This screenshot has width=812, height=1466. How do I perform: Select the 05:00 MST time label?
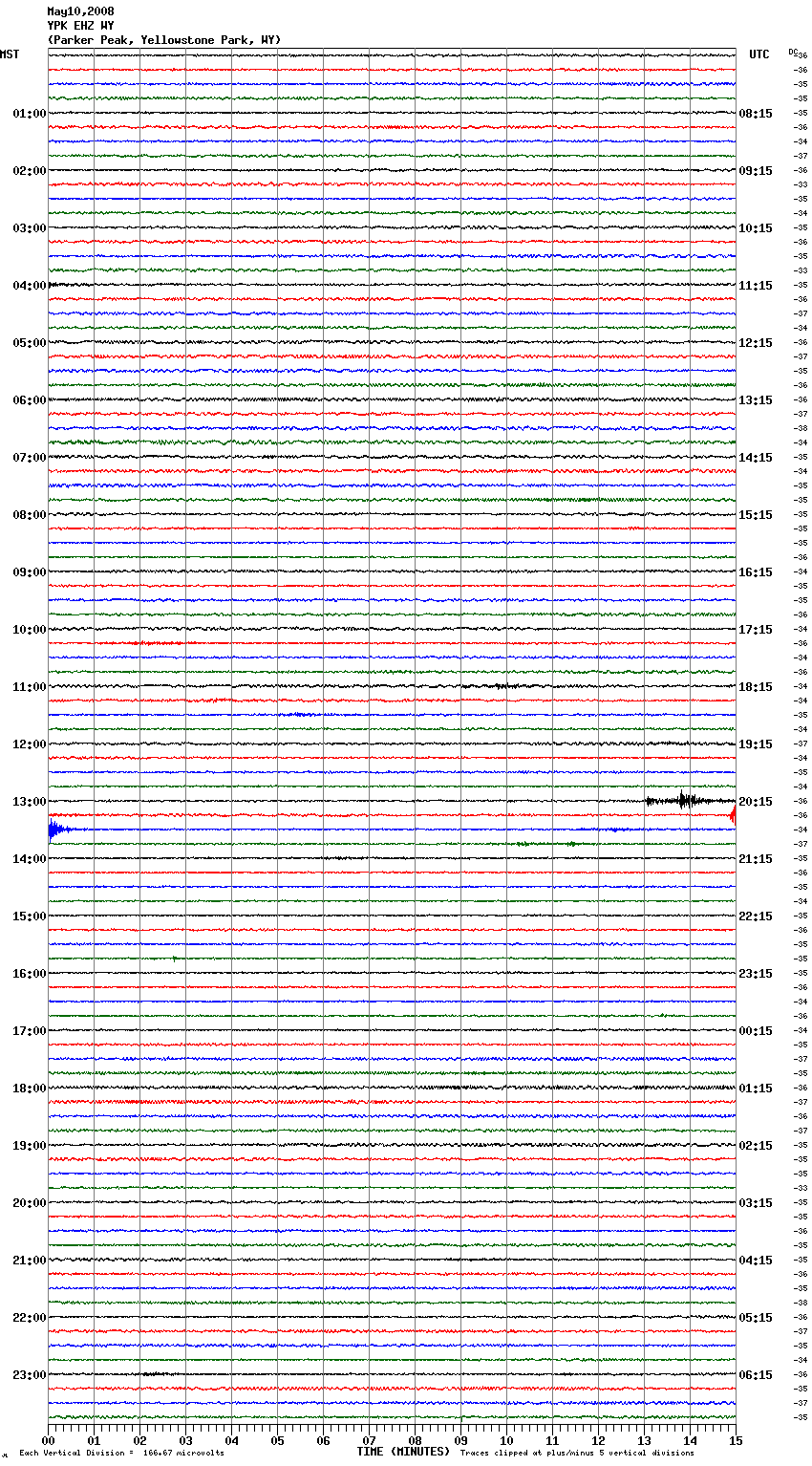click(x=29, y=343)
